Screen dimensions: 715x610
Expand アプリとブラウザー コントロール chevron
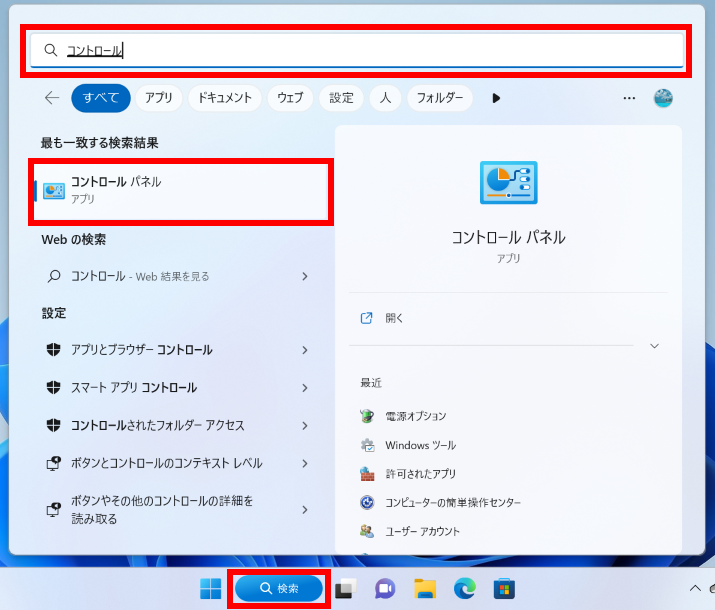click(x=305, y=350)
